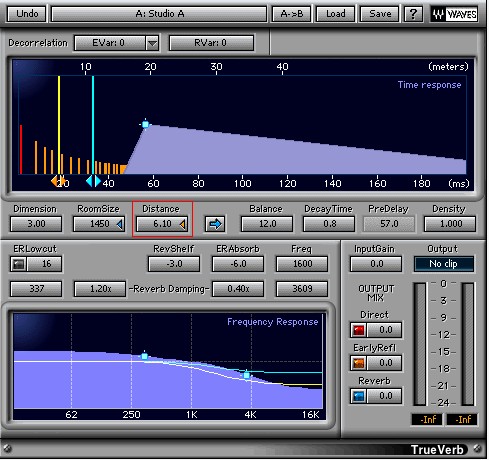Select the RVar: 0 value field

tap(211, 43)
